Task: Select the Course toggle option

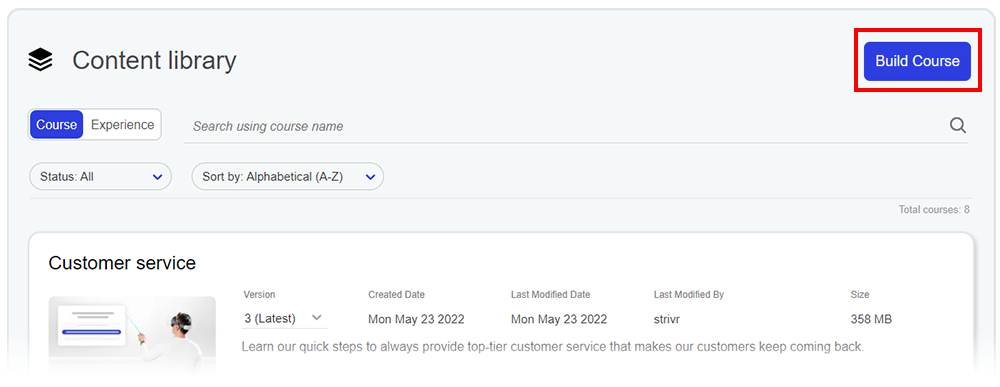Action: (x=56, y=124)
